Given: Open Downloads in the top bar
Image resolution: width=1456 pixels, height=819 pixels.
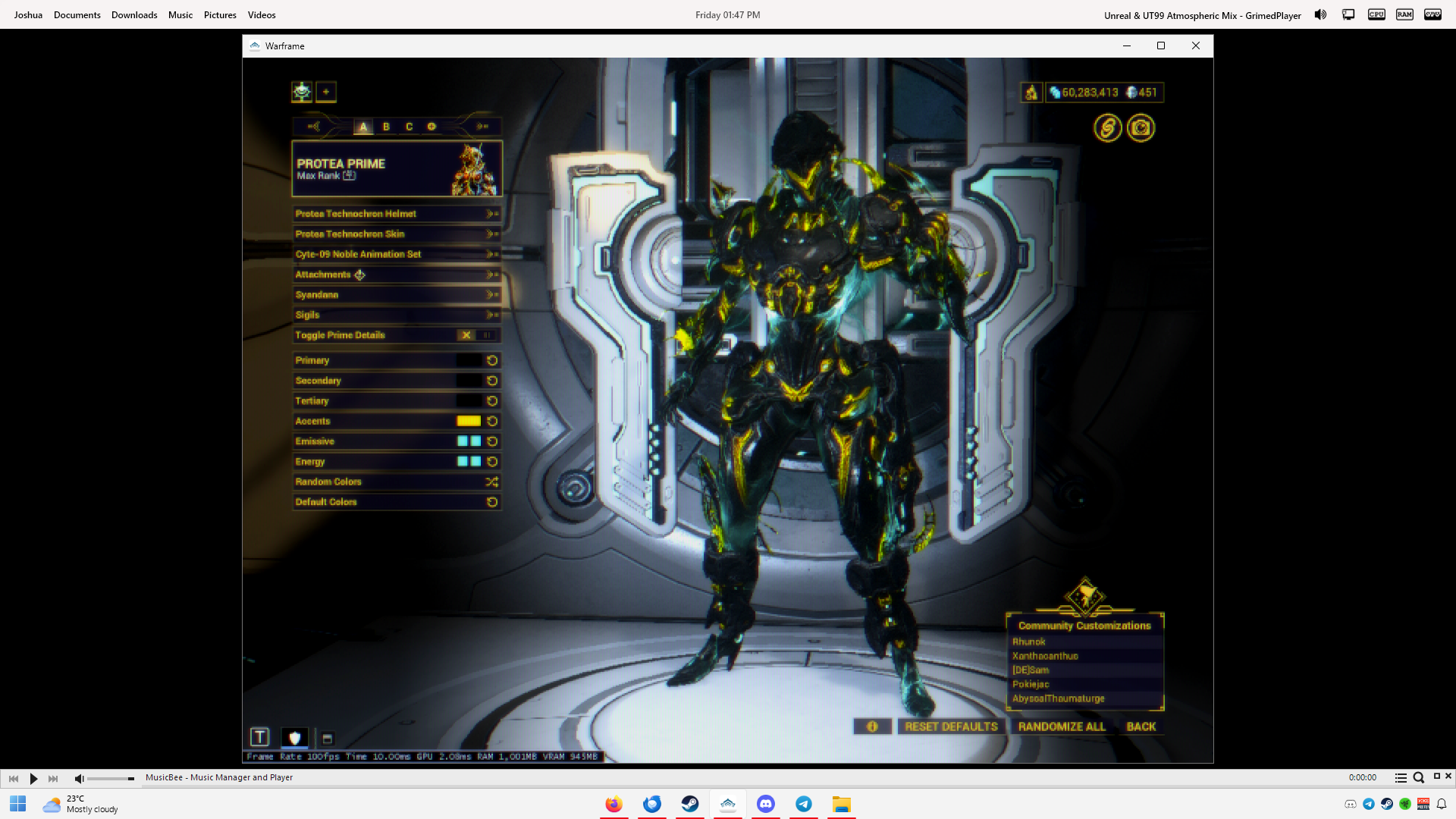Looking at the screenshot, I should 134,15.
